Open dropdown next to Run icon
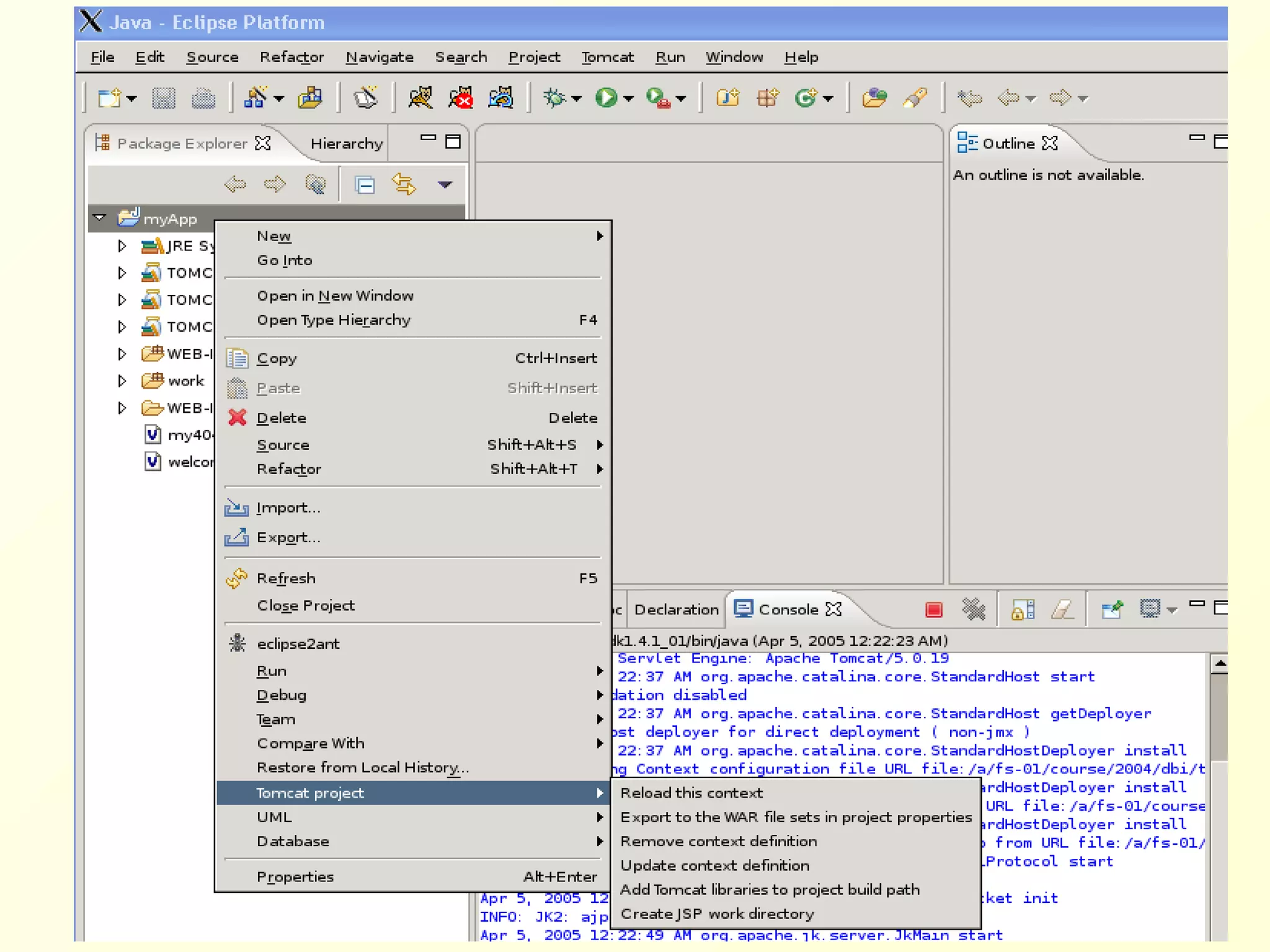This screenshot has width=1270, height=952. coord(629,99)
